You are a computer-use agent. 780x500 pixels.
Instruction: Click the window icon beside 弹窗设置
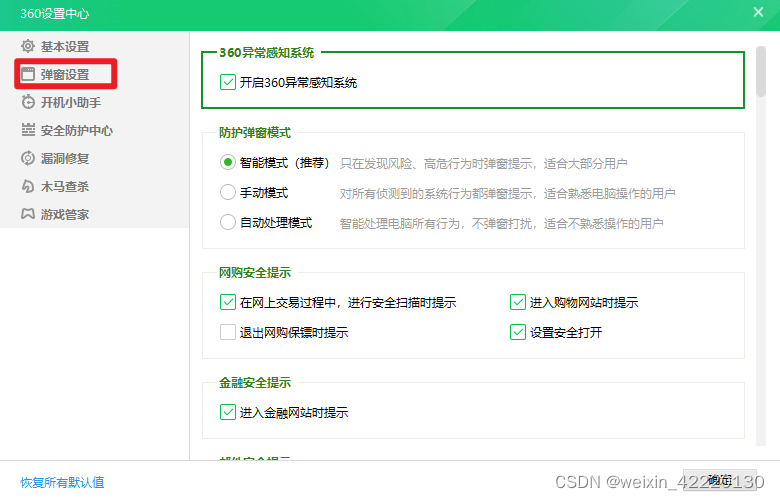click(x=28, y=74)
